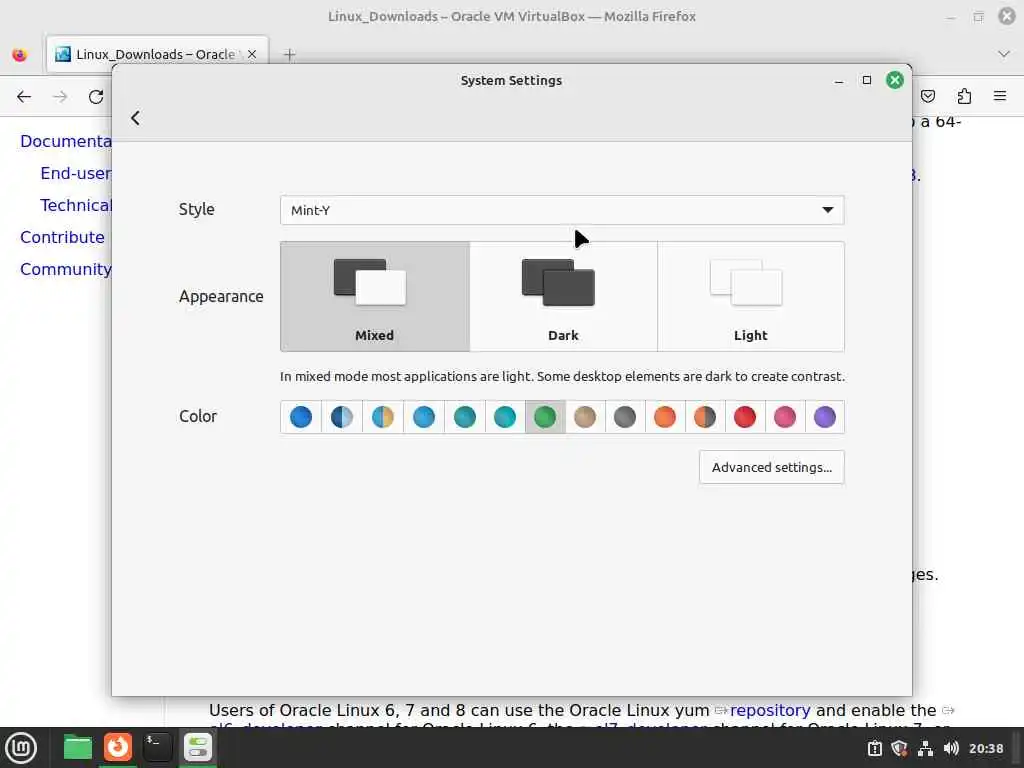Open the Documentation link in Firefox

66,142
